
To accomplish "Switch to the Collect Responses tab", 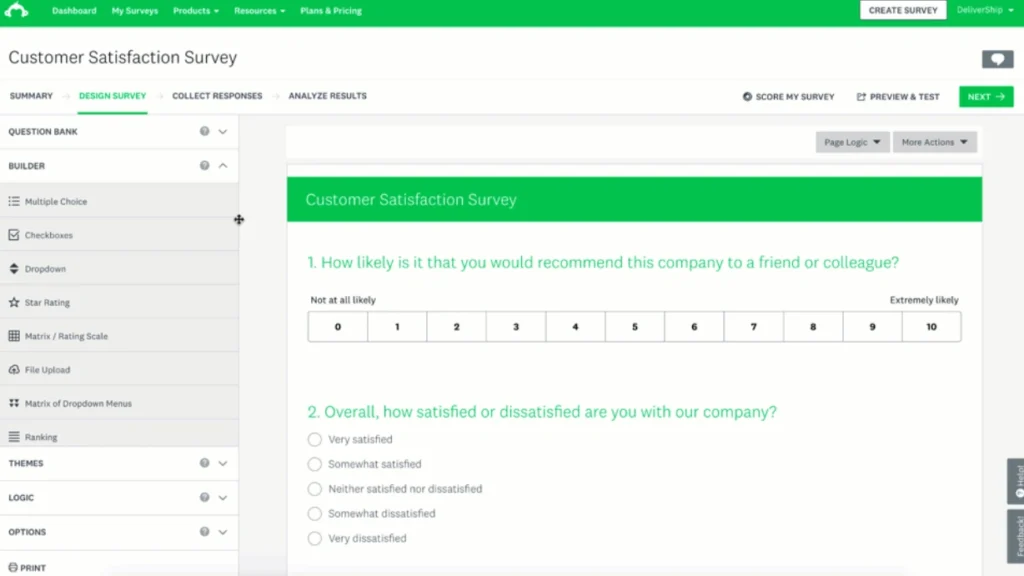I will (217, 96).
